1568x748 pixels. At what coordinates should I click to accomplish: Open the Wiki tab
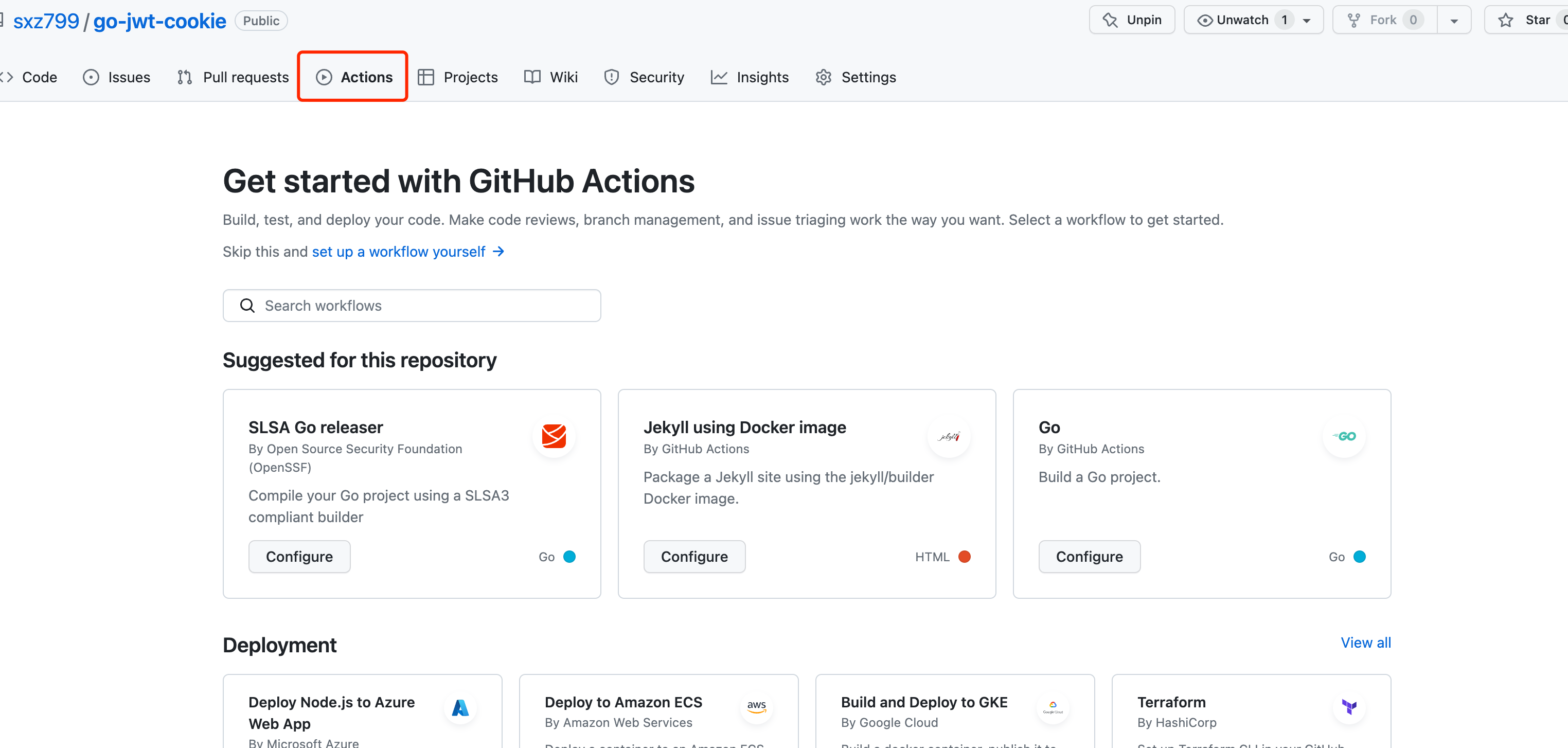pyautogui.click(x=551, y=77)
